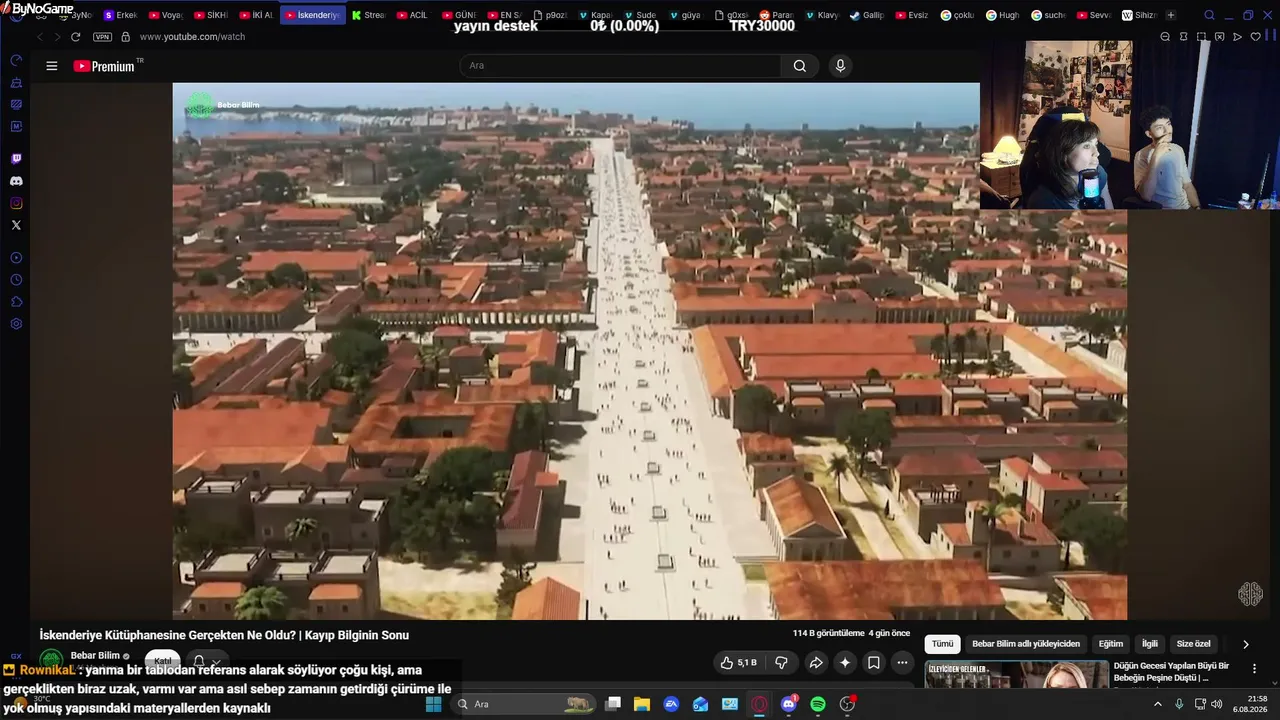
Task: Select the 'İskenderiye' browser tab
Action: click(x=313, y=15)
